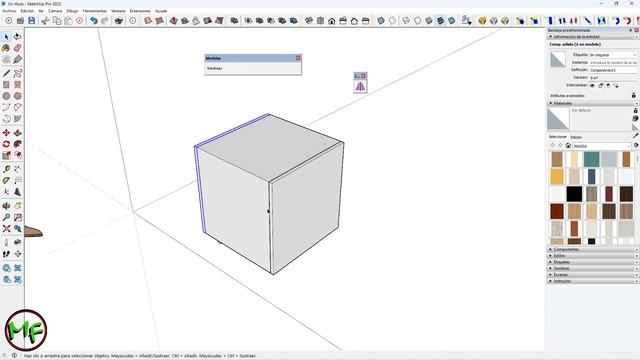Choose the Rotate tool

(6, 144)
